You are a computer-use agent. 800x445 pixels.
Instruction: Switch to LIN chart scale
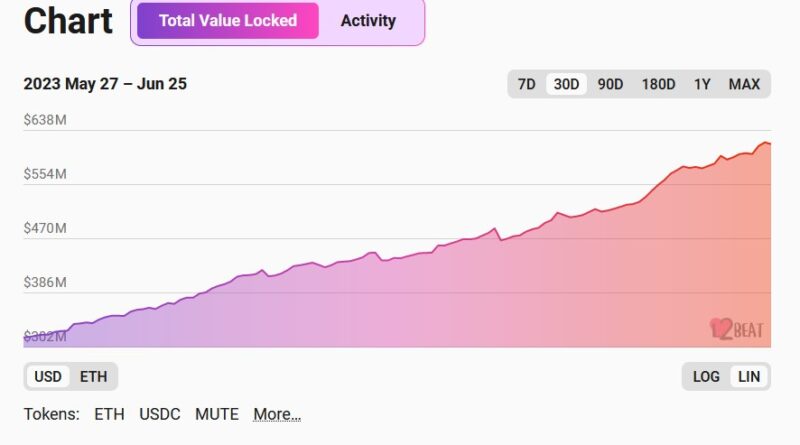pos(748,376)
